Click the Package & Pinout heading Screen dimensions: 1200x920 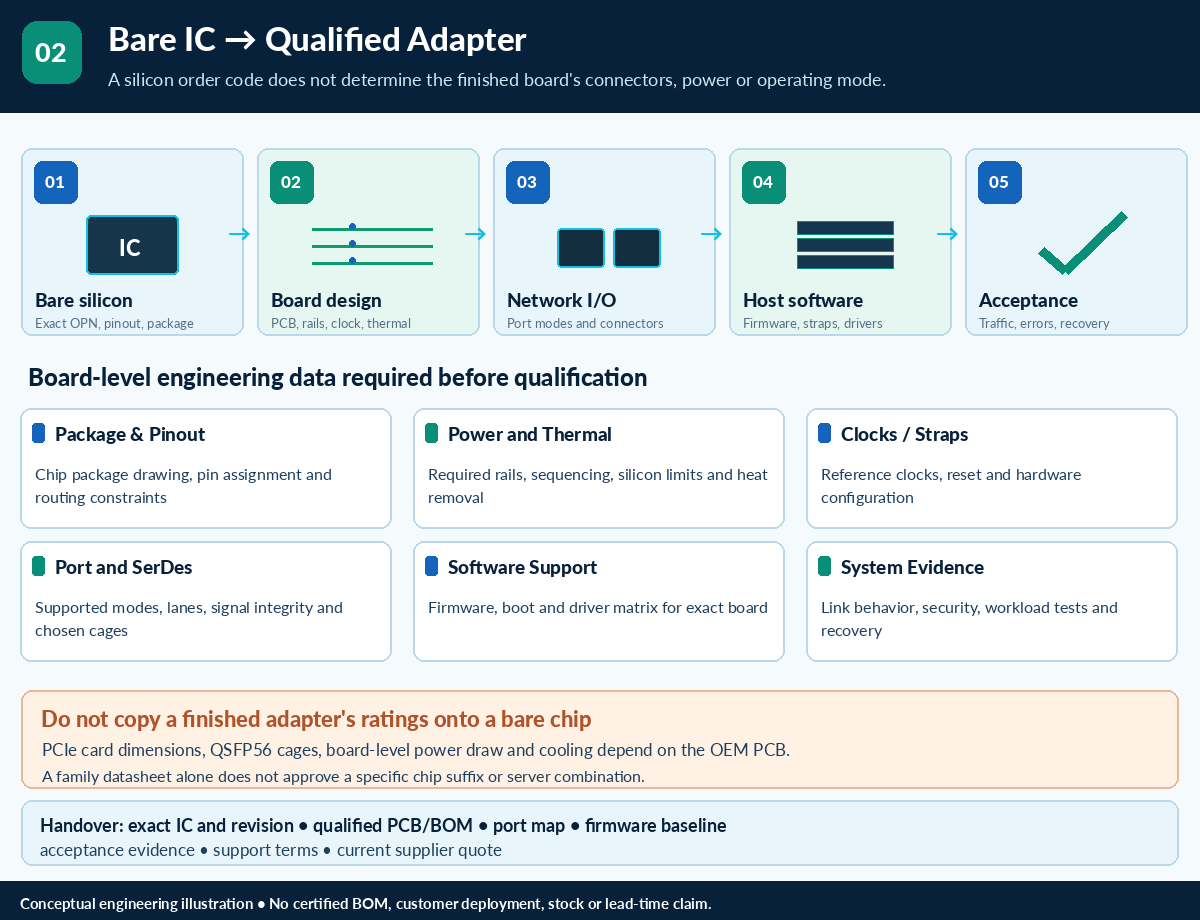(130, 434)
